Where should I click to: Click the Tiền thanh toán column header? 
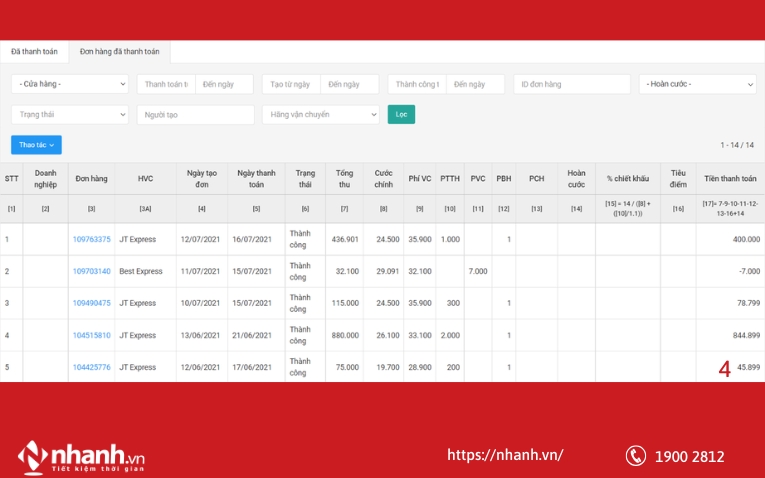pyautogui.click(x=730, y=179)
